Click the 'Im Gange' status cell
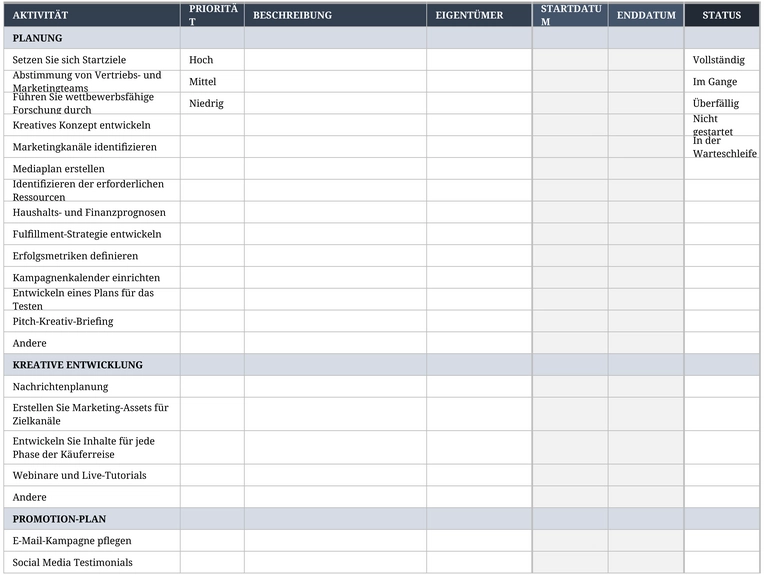 click(x=722, y=82)
